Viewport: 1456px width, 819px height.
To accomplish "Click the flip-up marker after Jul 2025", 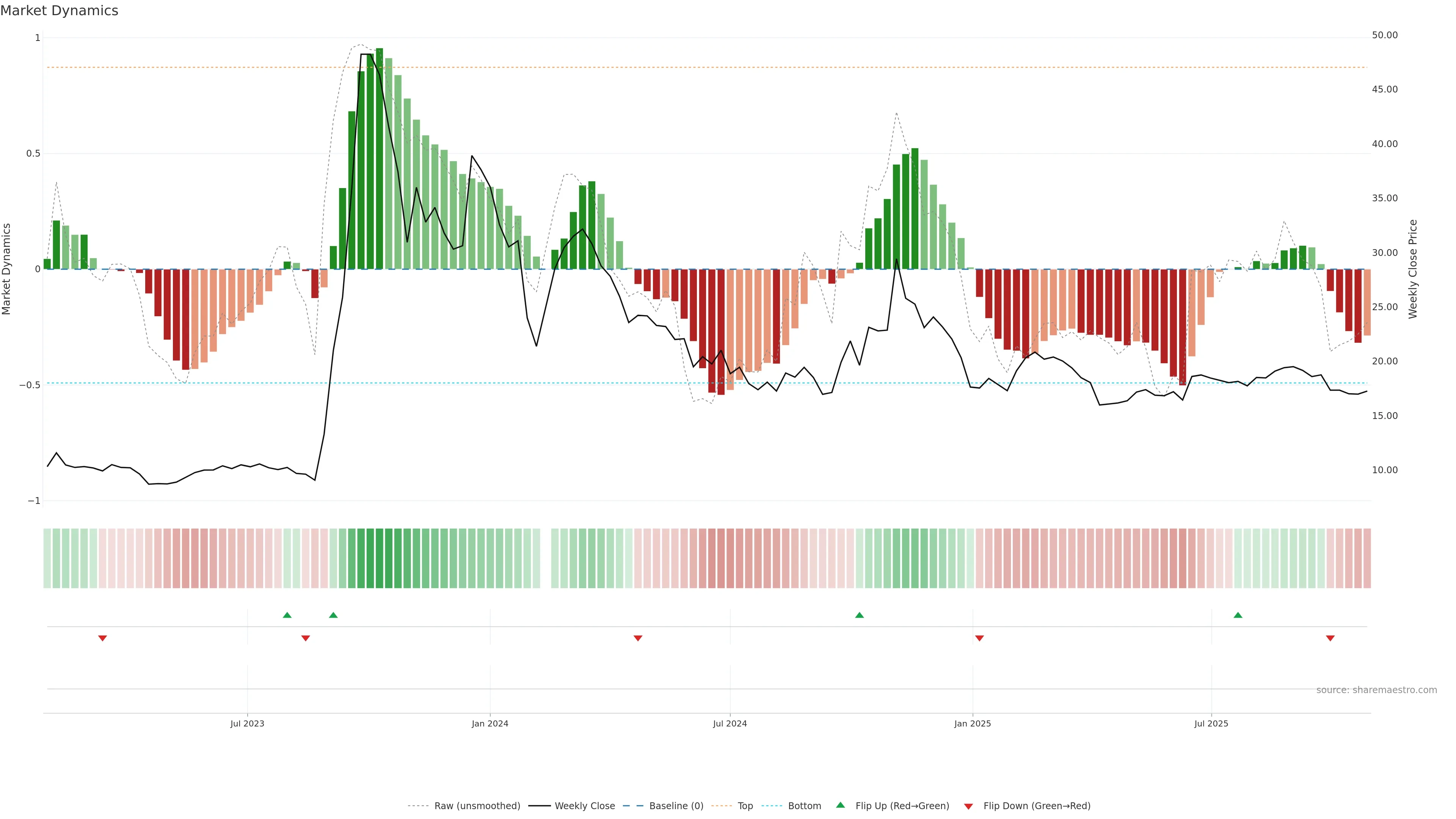I will click(1238, 615).
